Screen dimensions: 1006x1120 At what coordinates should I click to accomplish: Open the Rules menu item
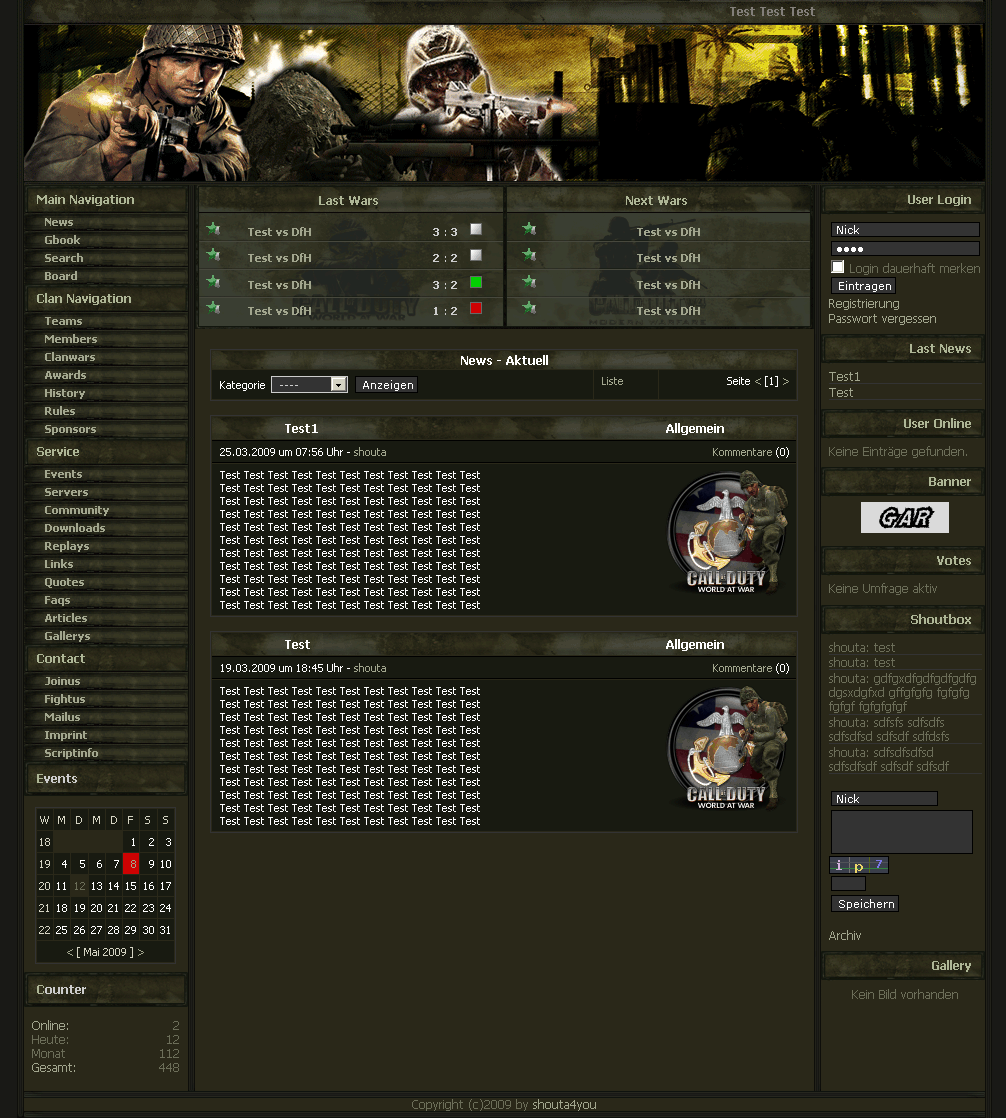coord(59,411)
